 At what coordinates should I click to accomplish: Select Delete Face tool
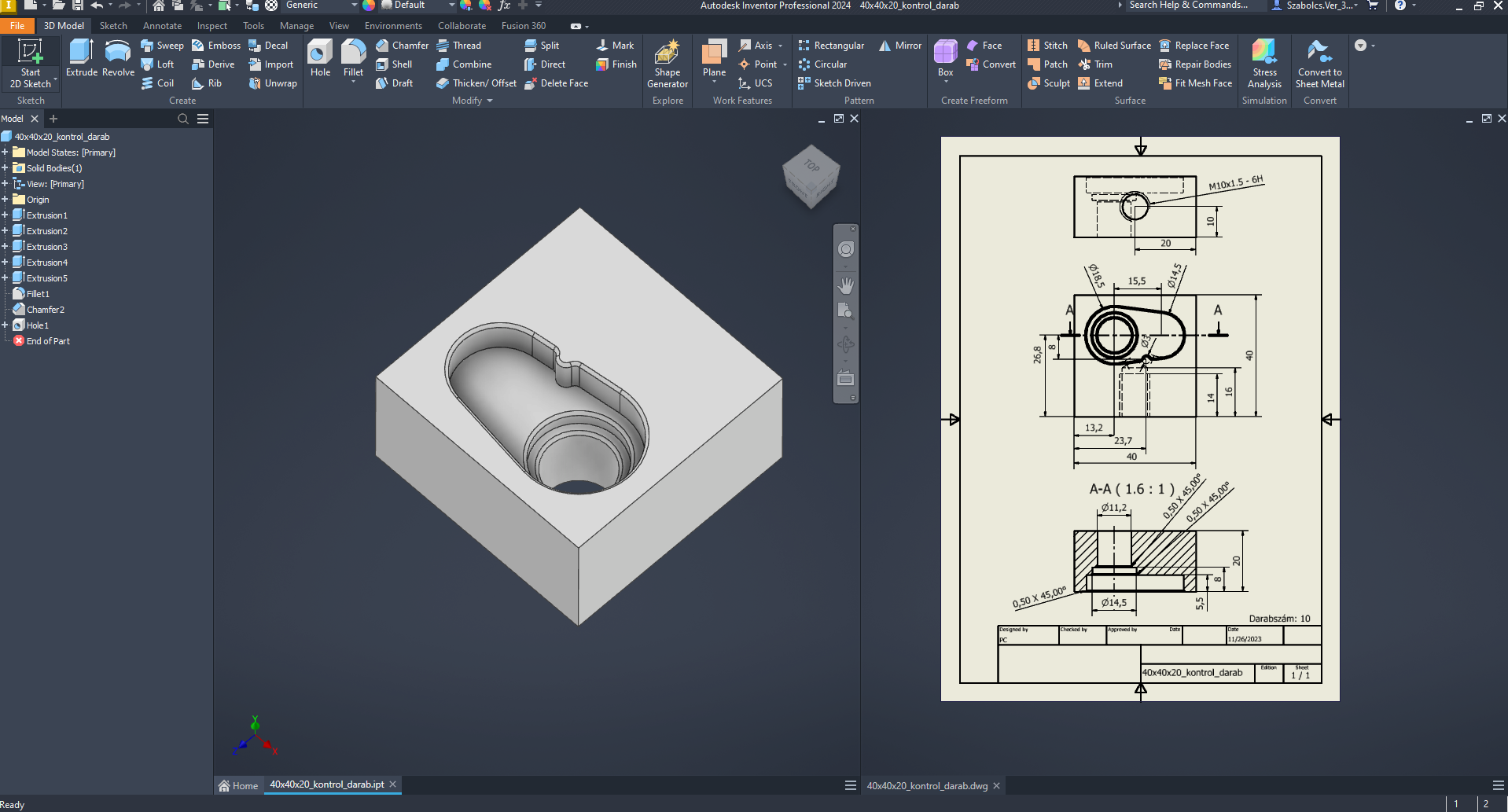coord(556,83)
